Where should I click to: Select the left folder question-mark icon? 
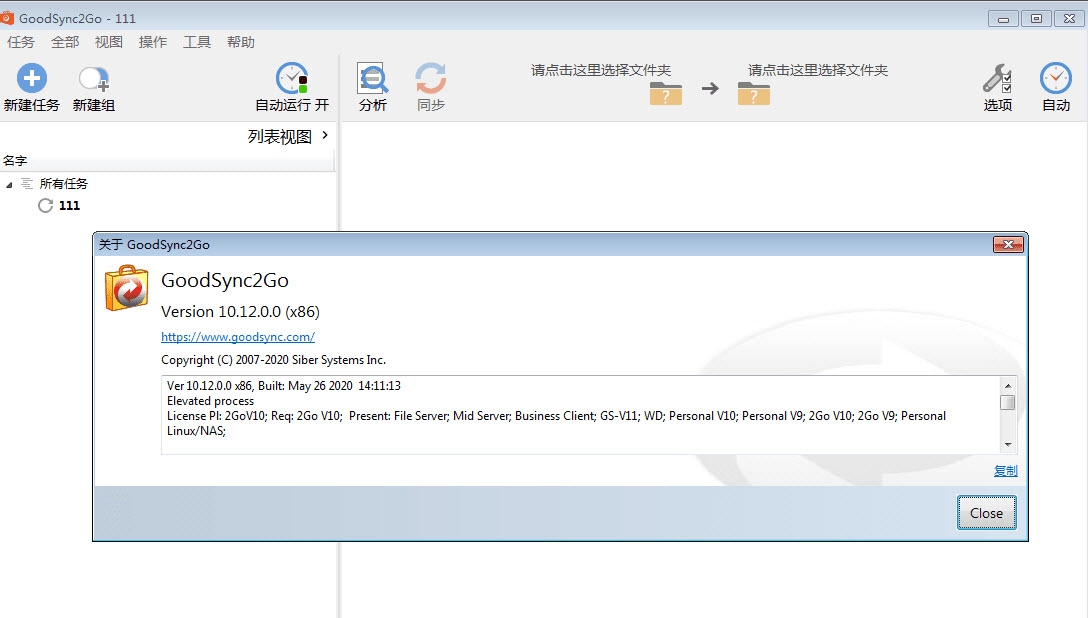tap(665, 93)
